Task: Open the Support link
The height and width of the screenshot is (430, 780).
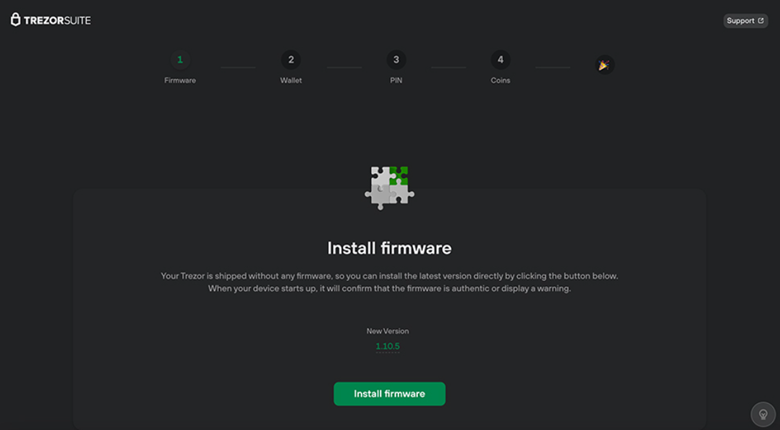Action: pos(745,21)
